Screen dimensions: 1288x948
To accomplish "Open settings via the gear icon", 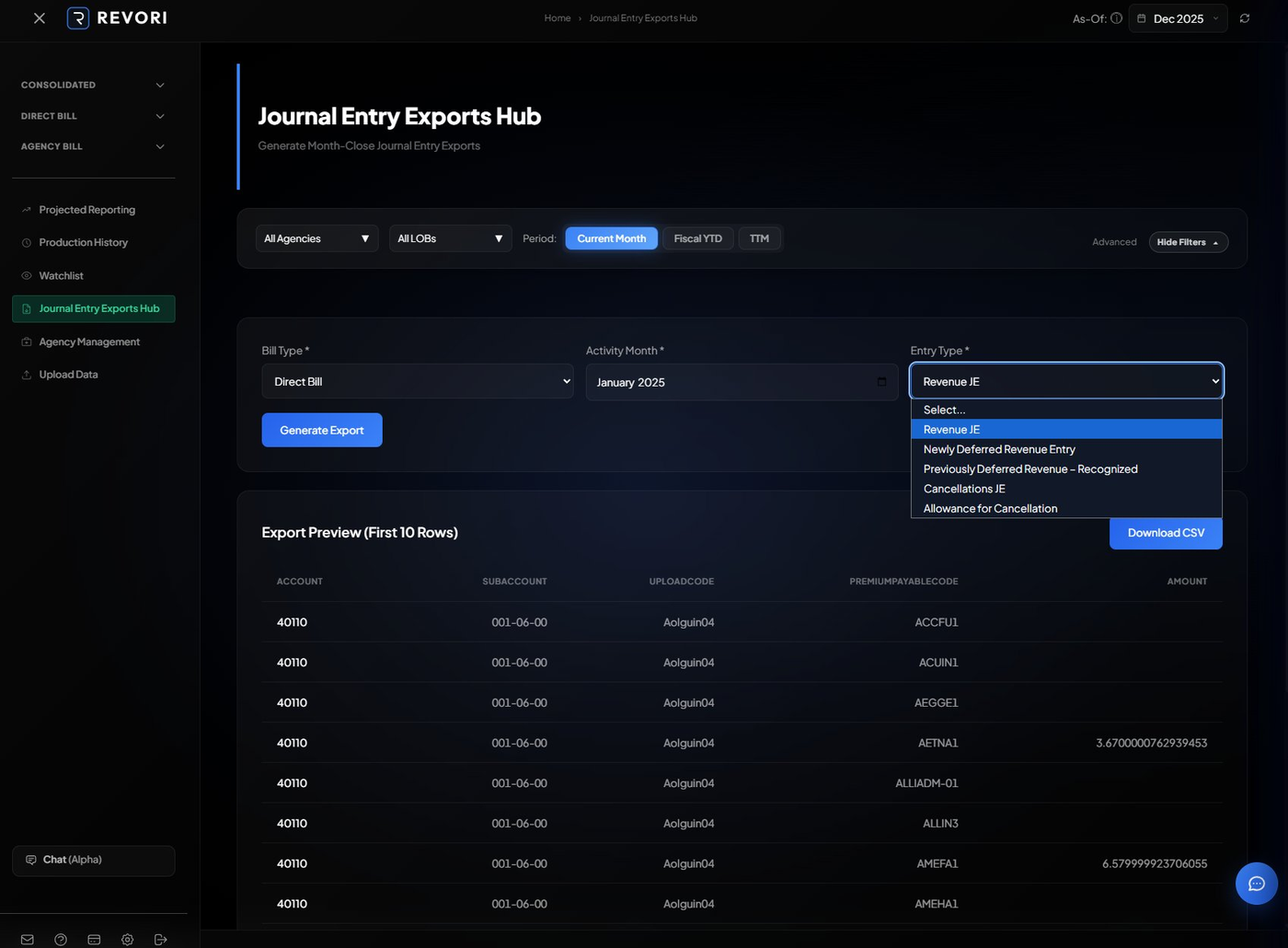I will pyautogui.click(x=127, y=940).
